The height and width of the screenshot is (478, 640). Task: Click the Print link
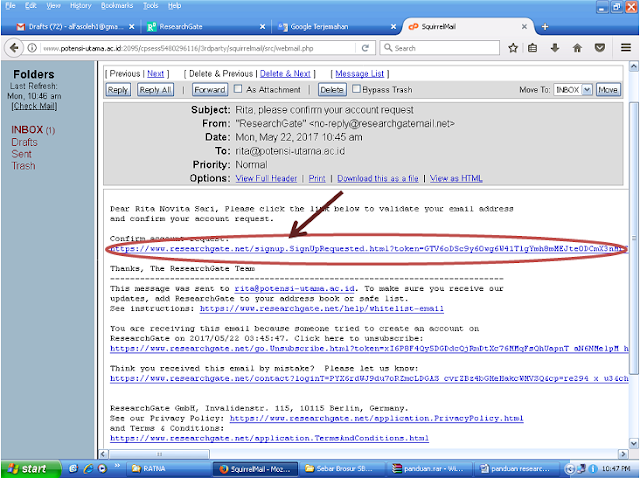click(317, 178)
